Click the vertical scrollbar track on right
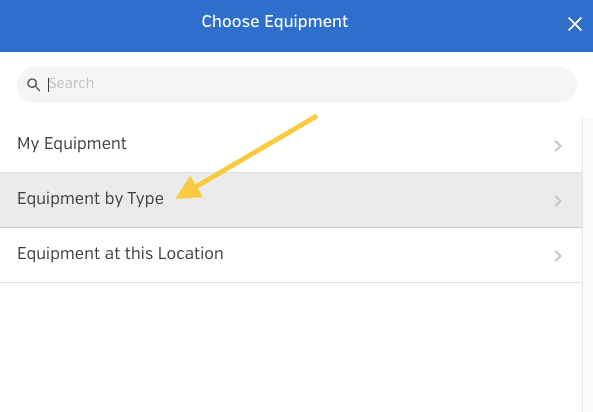The image size is (593, 412). pyautogui.click(x=588, y=265)
